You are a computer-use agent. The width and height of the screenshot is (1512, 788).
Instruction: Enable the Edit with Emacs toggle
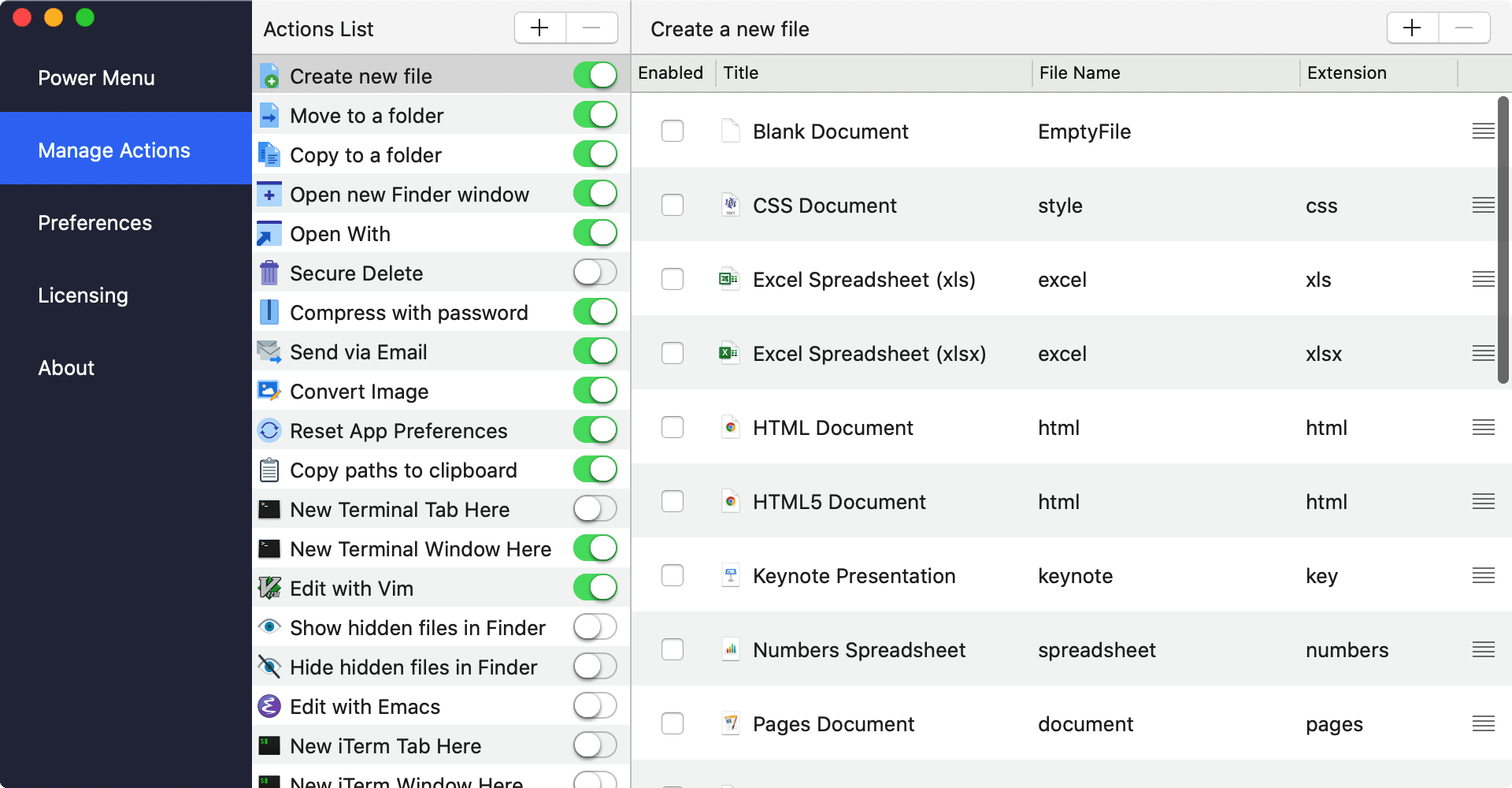pyautogui.click(x=595, y=706)
